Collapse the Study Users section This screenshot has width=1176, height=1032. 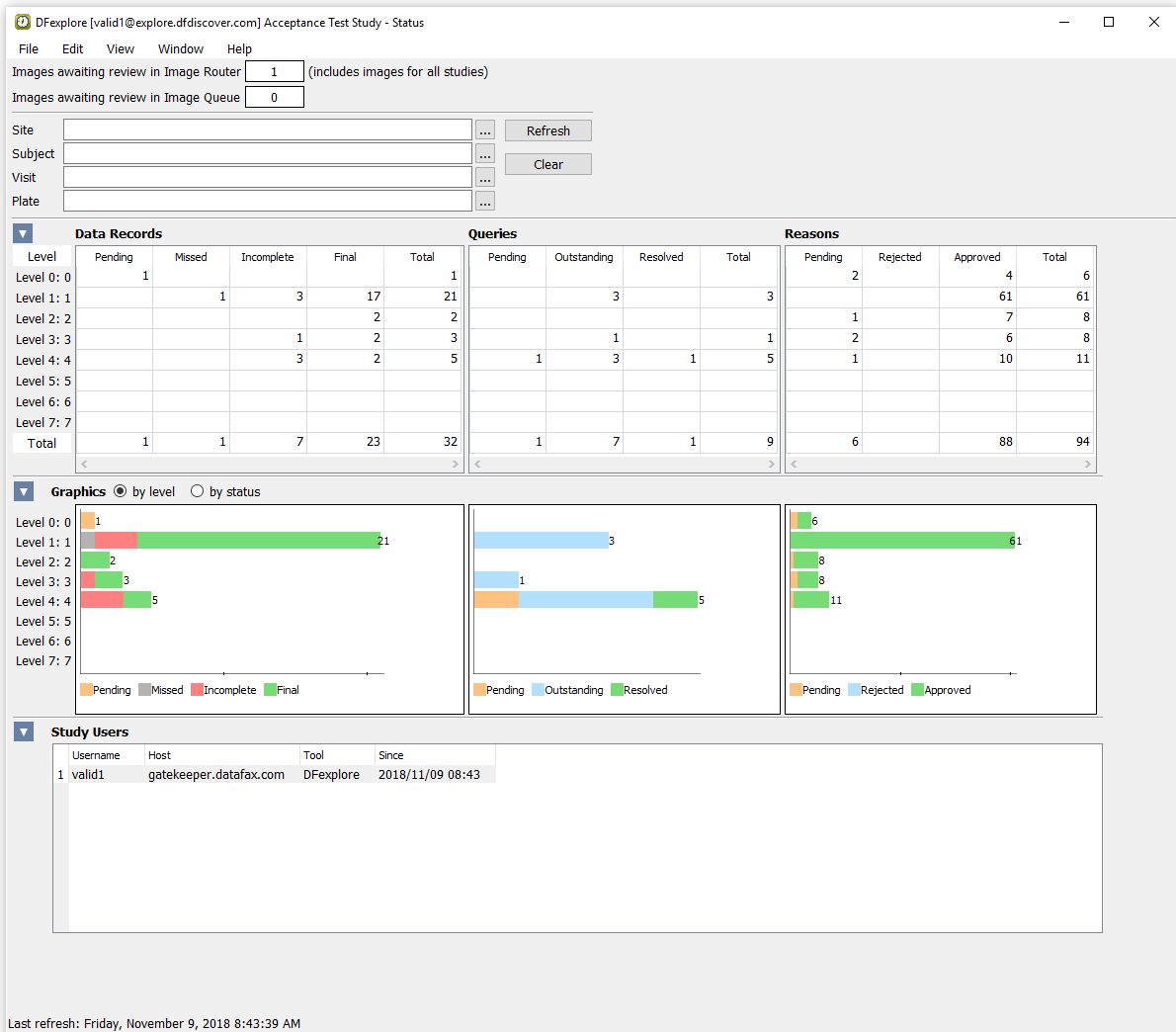tap(23, 731)
